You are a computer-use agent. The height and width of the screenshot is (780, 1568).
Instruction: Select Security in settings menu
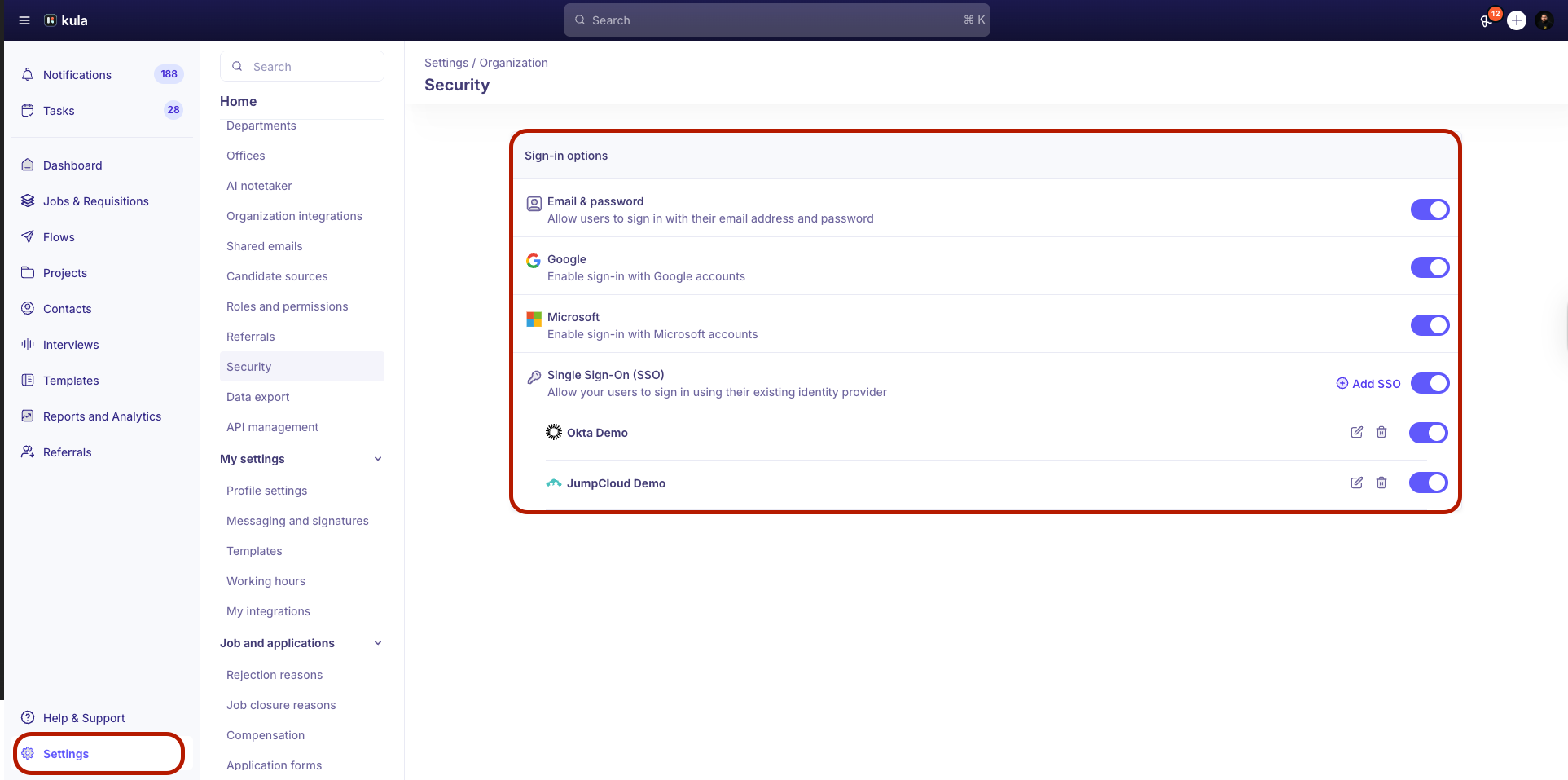(302, 367)
